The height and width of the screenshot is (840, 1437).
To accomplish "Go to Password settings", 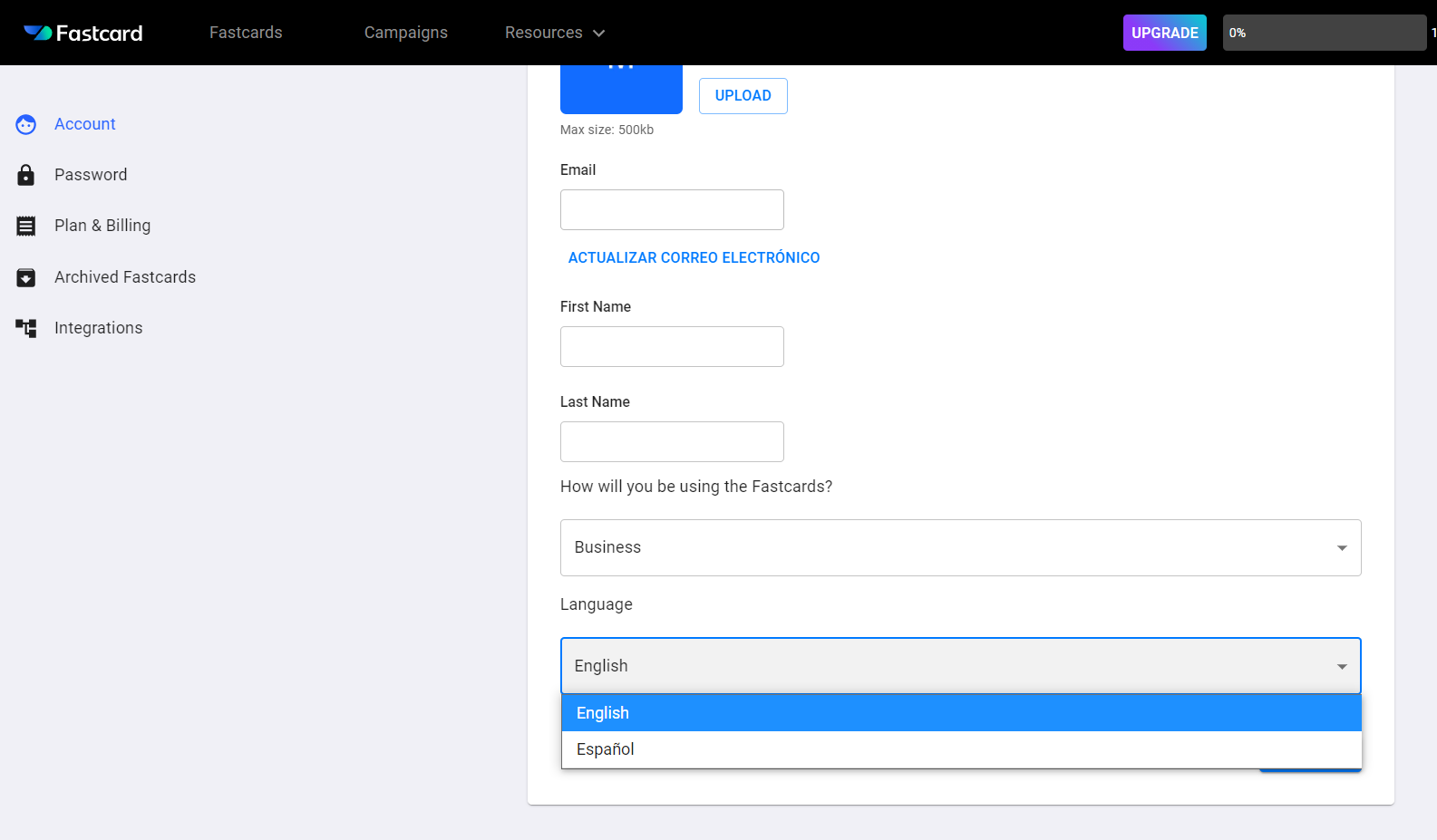I will tap(91, 175).
